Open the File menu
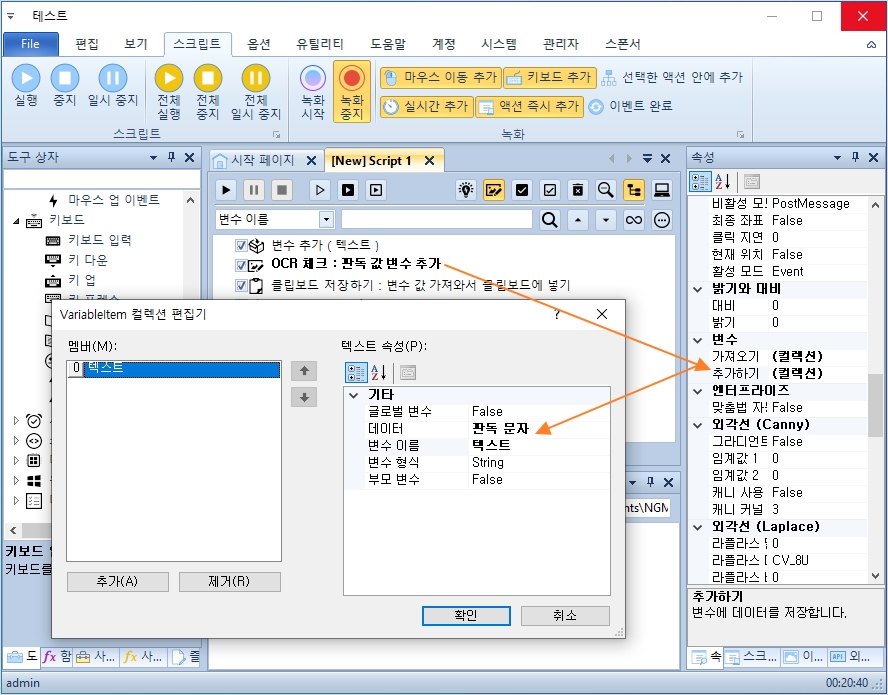The image size is (888, 695). [x=31, y=44]
